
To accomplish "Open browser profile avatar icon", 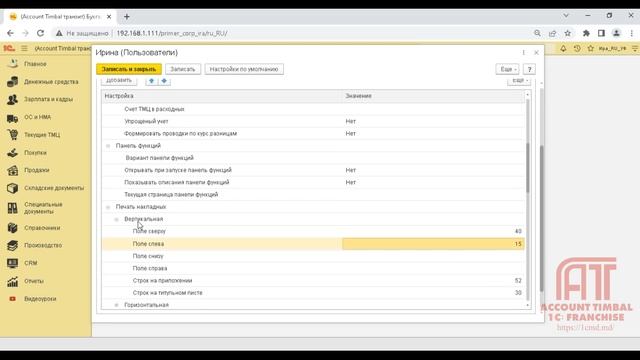I will click(x=616, y=33).
